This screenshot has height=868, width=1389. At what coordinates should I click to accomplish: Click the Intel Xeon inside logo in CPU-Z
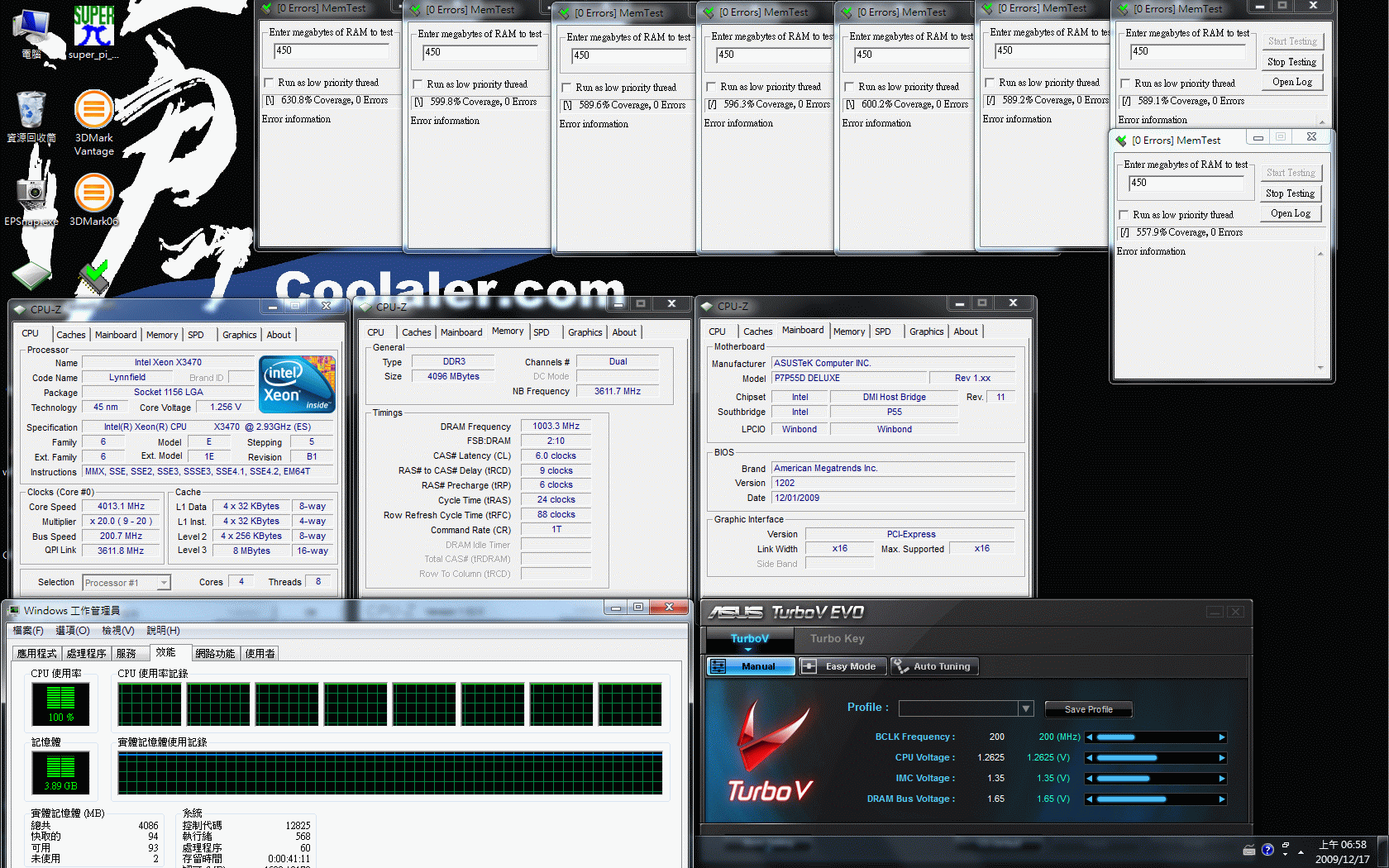(297, 384)
